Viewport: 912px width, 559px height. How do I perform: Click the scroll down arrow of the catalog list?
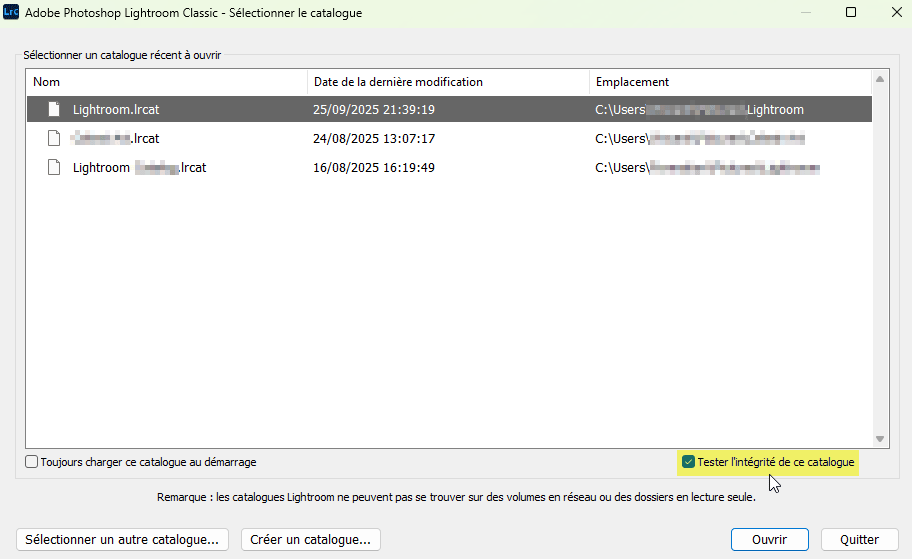880,439
